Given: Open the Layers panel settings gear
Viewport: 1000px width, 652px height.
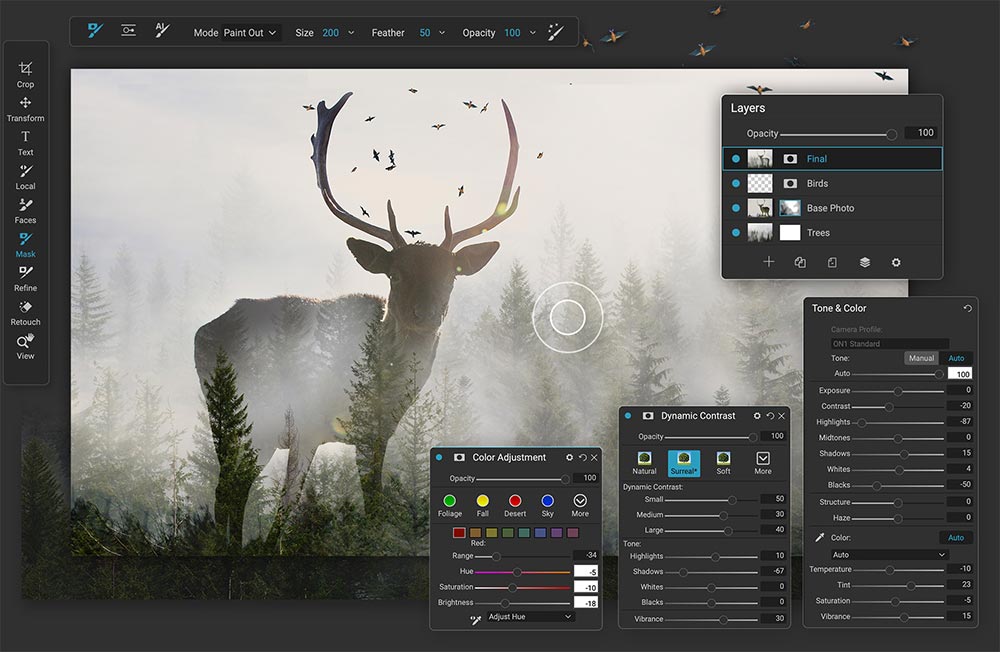Looking at the screenshot, I should point(895,261).
